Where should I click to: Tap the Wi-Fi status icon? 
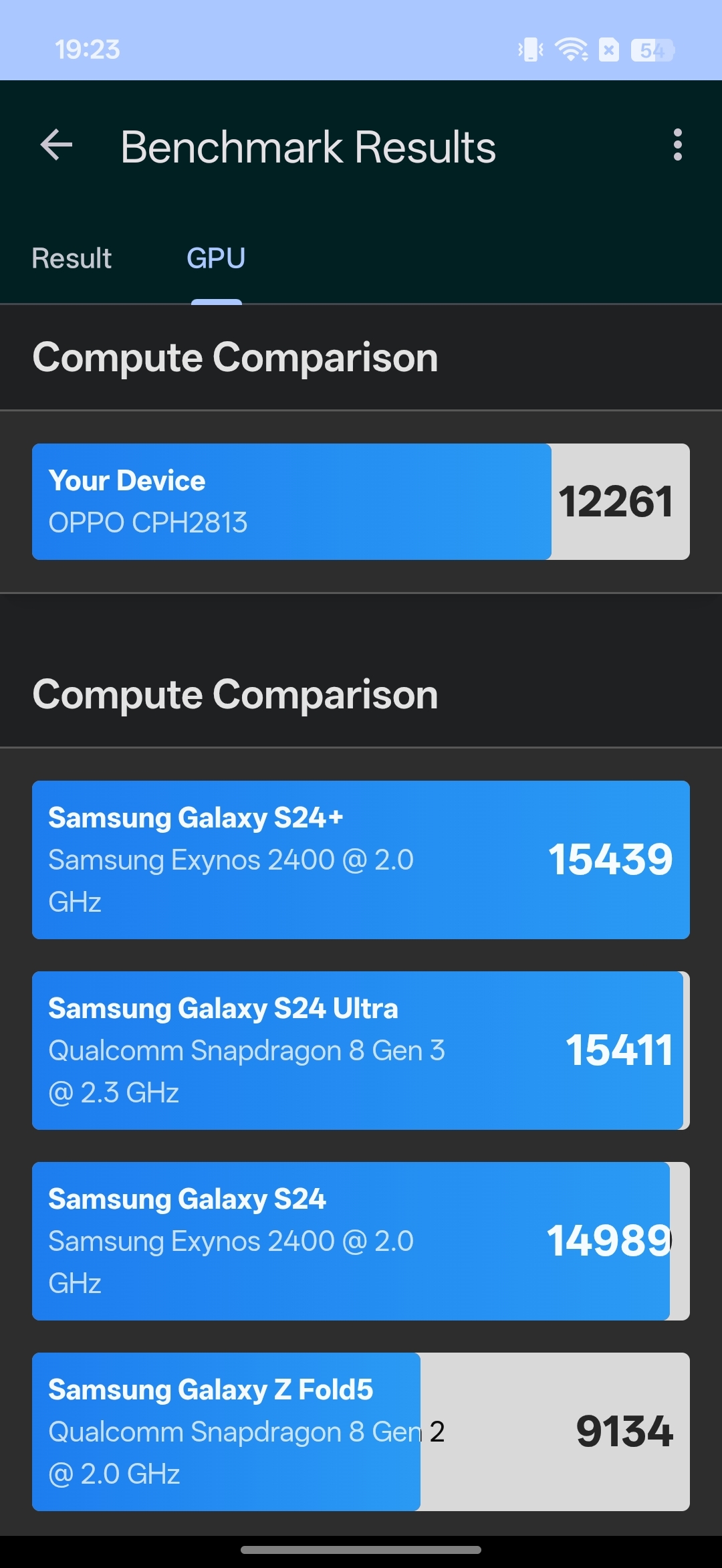(x=571, y=50)
